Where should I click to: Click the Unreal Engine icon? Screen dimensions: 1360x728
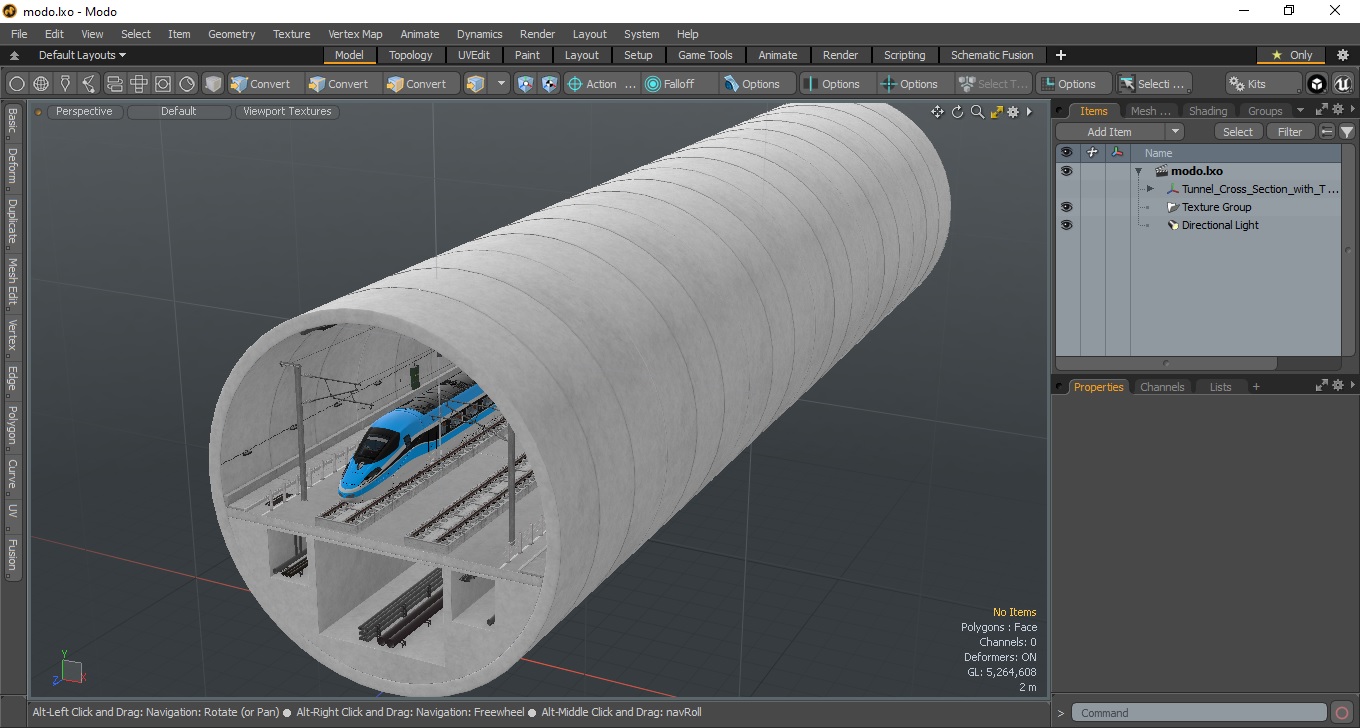pos(1342,84)
